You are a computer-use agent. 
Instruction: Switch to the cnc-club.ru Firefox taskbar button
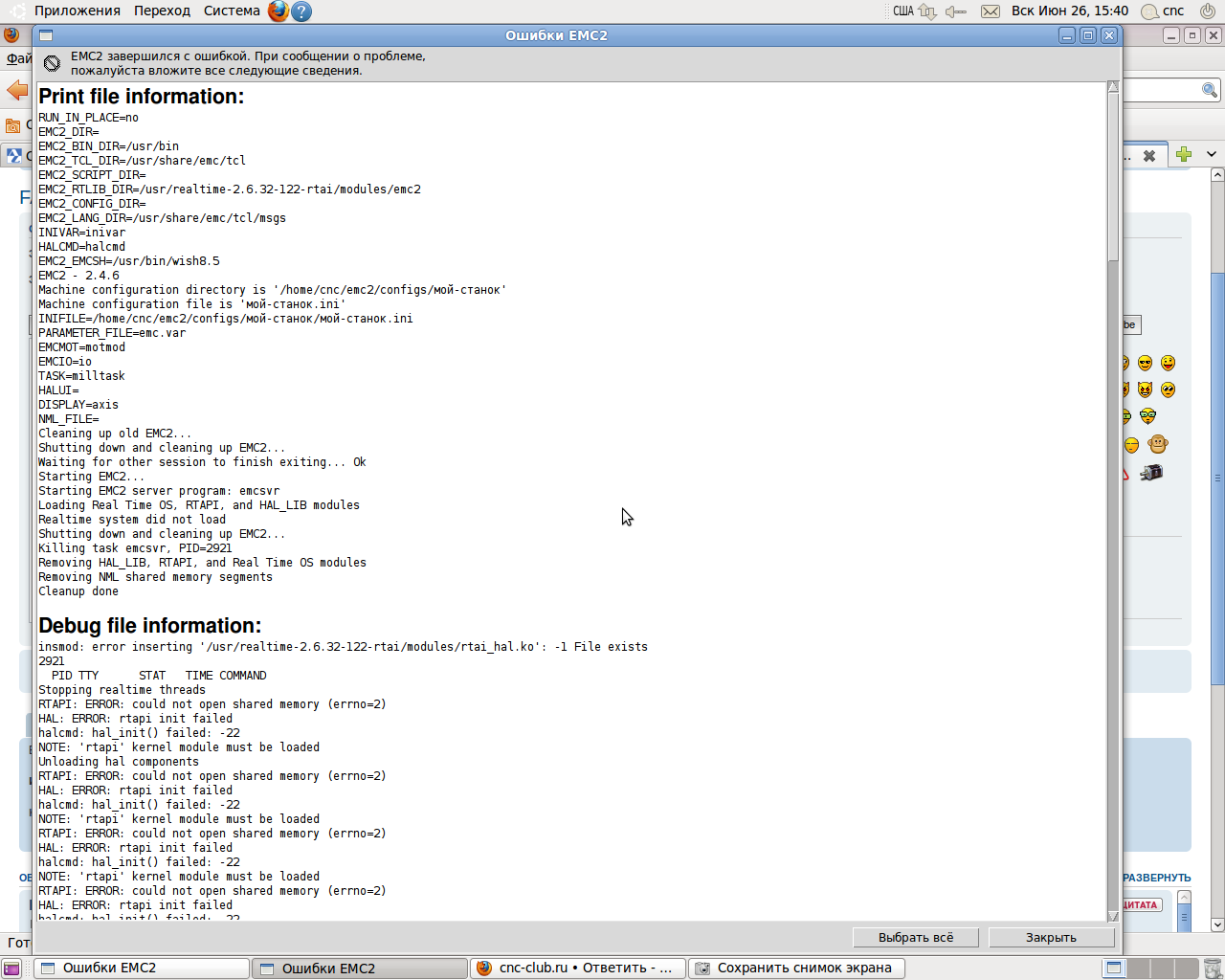click(x=578, y=969)
